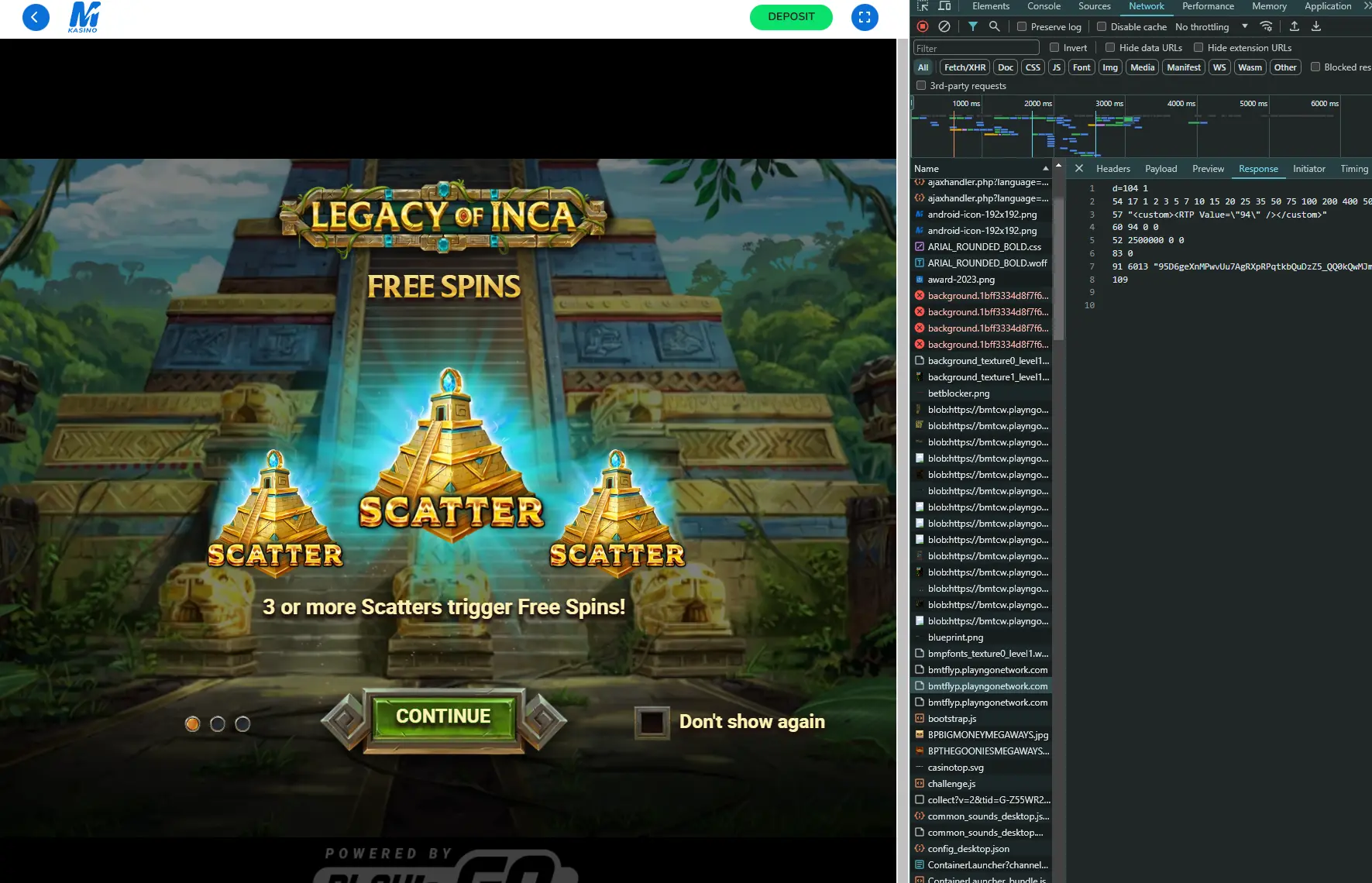View the request Payload tab
The image size is (1372, 883).
tap(1161, 168)
